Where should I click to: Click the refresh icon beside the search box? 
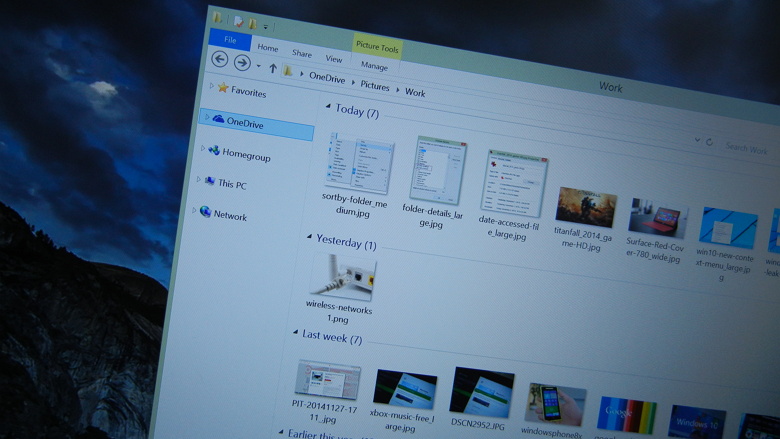click(x=710, y=143)
